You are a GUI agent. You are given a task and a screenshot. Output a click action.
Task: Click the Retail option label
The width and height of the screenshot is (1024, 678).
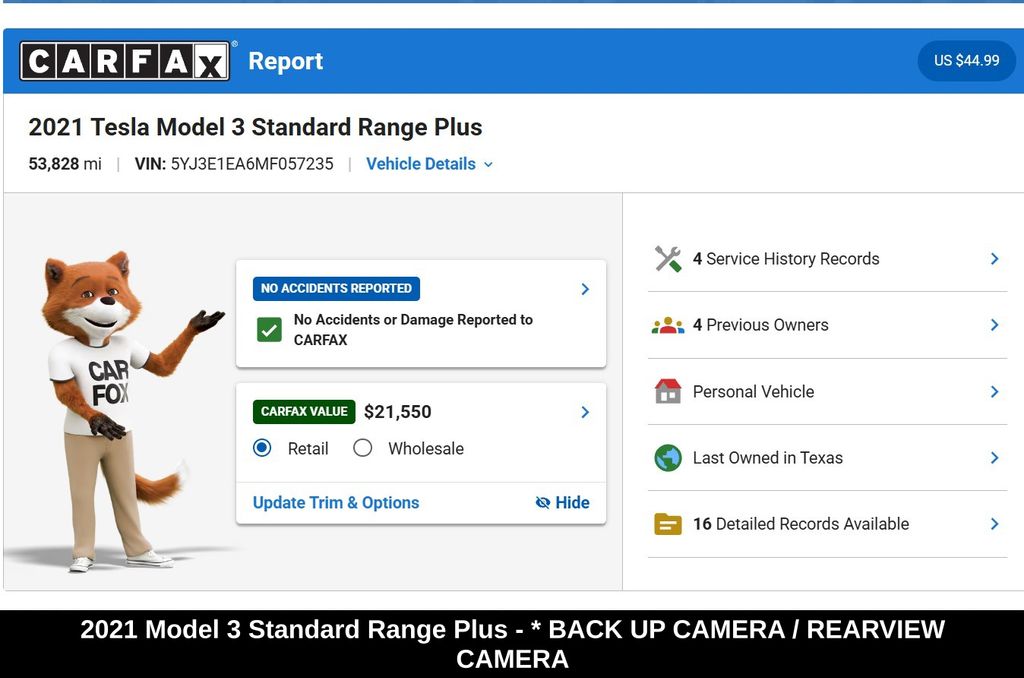pos(308,449)
